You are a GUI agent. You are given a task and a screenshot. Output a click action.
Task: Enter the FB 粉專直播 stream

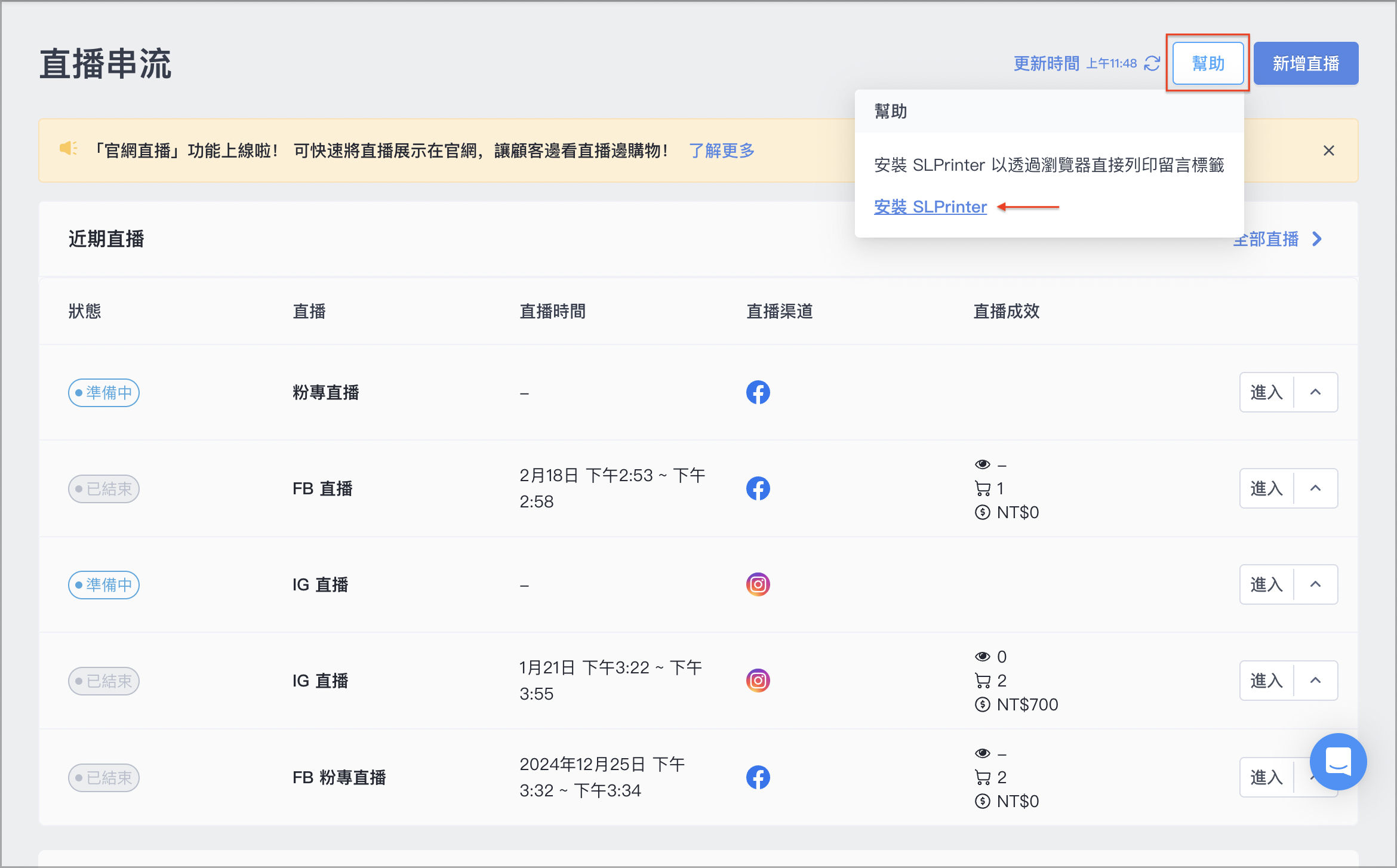click(1266, 777)
